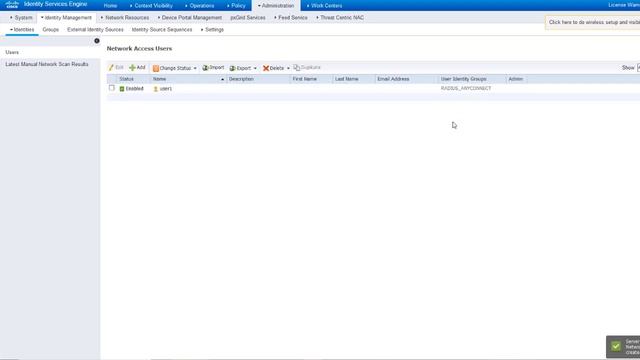640x360 pixels.
Task: Expand the System submenu
Action: coord(21,18)
